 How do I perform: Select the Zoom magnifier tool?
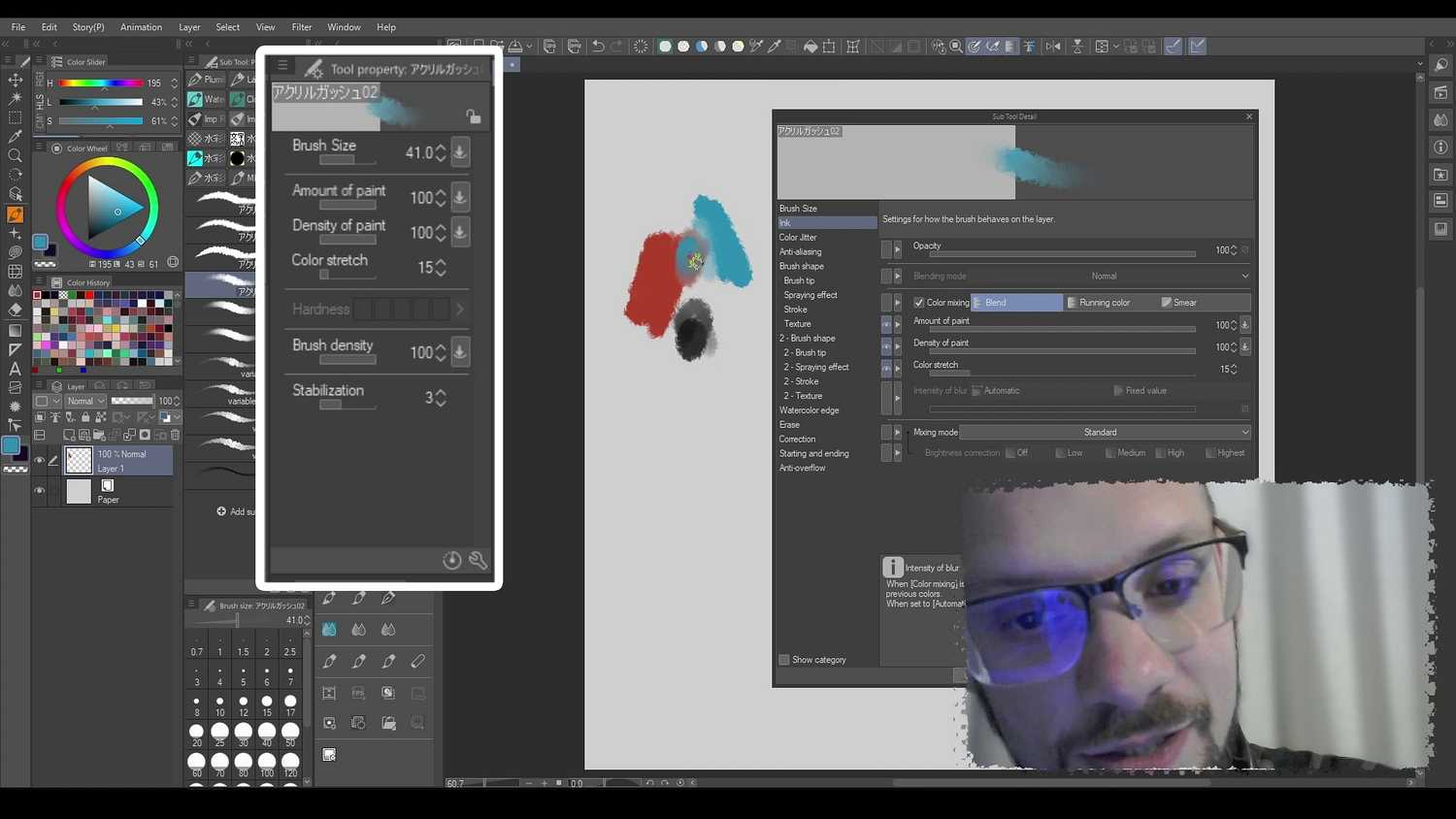pyautogui.click(x=15, y=155)
